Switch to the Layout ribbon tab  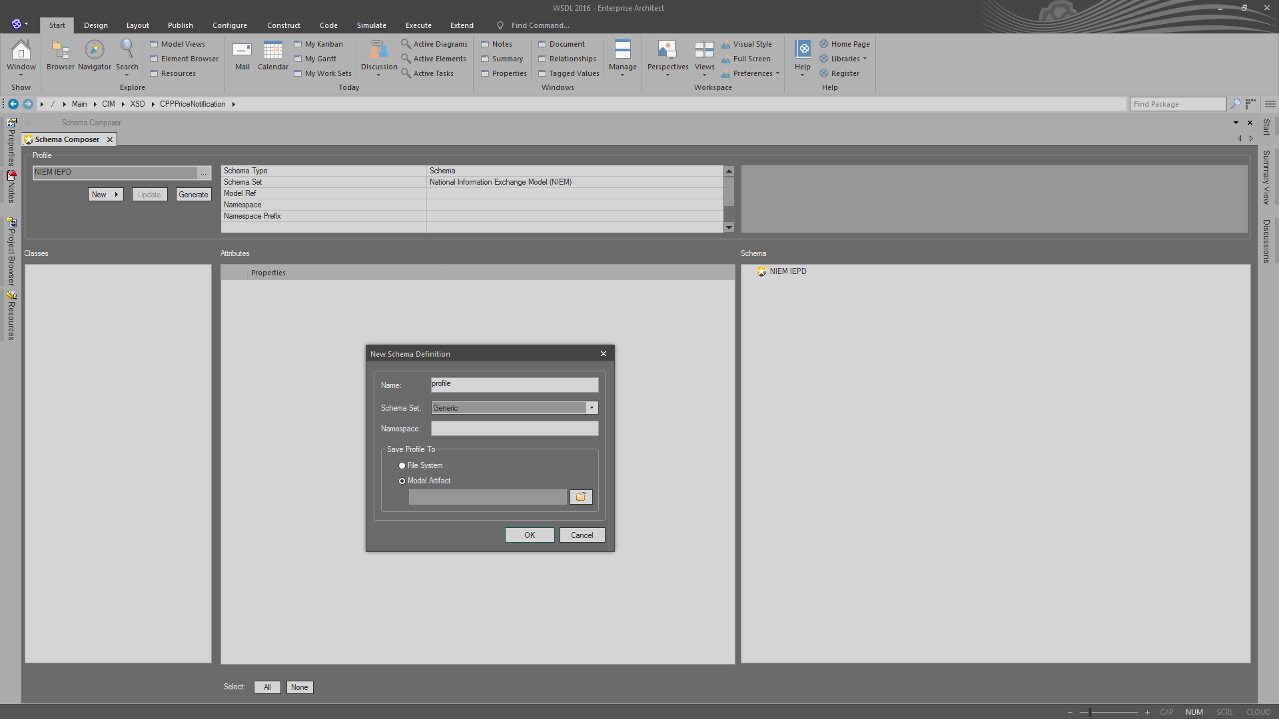click(x=138, y=25)
